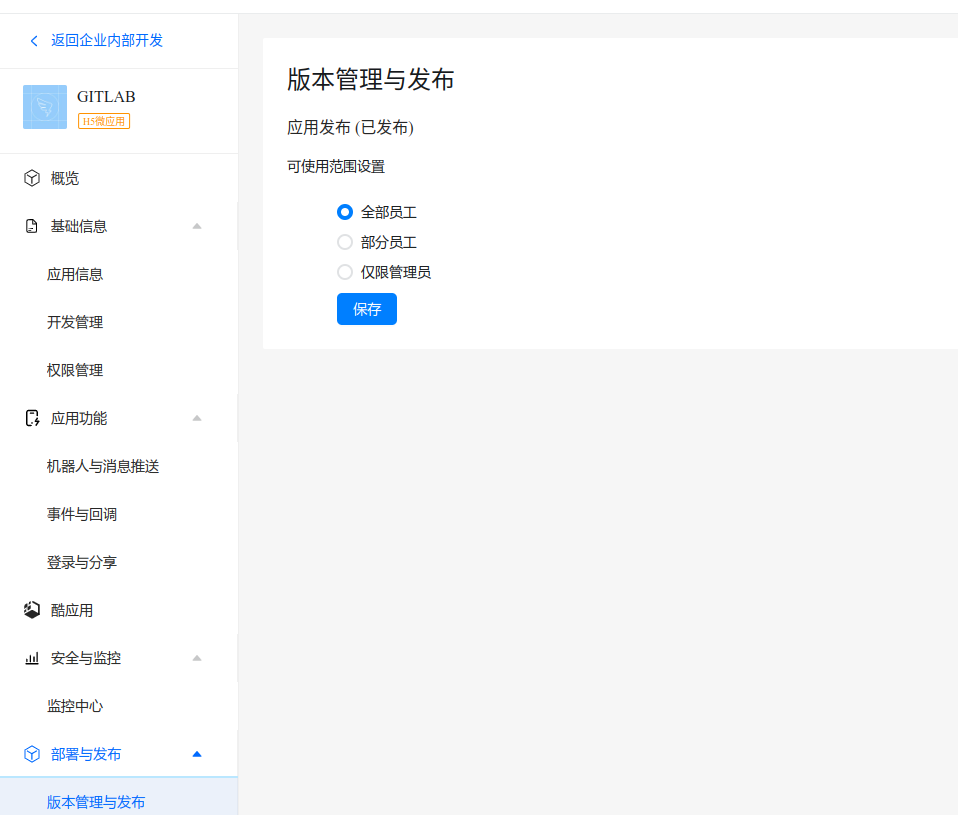
Task: Click the bar chart icon beside 安全与监控
Action: (x=32, y=658)
